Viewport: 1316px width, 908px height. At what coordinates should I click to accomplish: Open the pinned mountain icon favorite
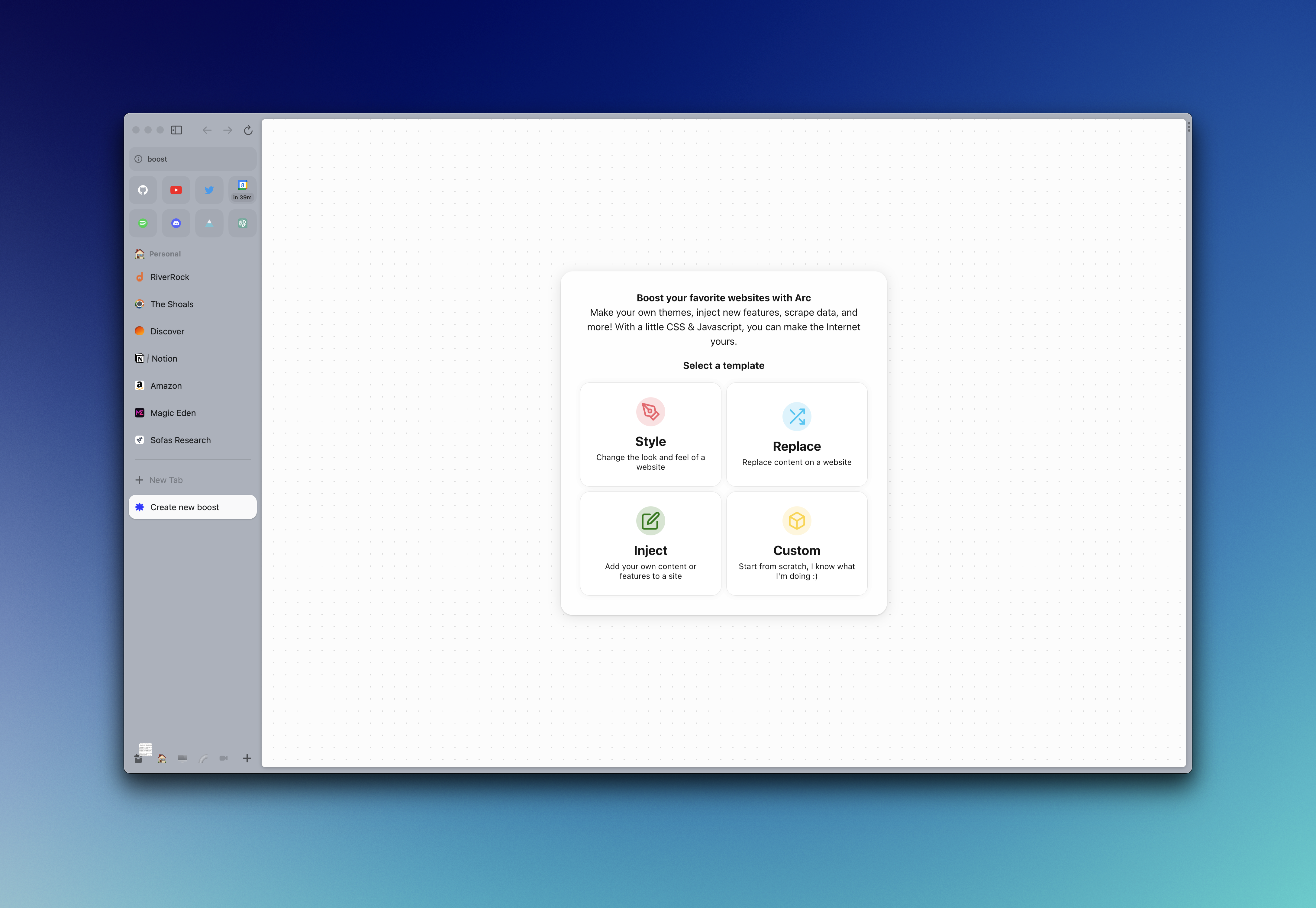tap(209, 223)
